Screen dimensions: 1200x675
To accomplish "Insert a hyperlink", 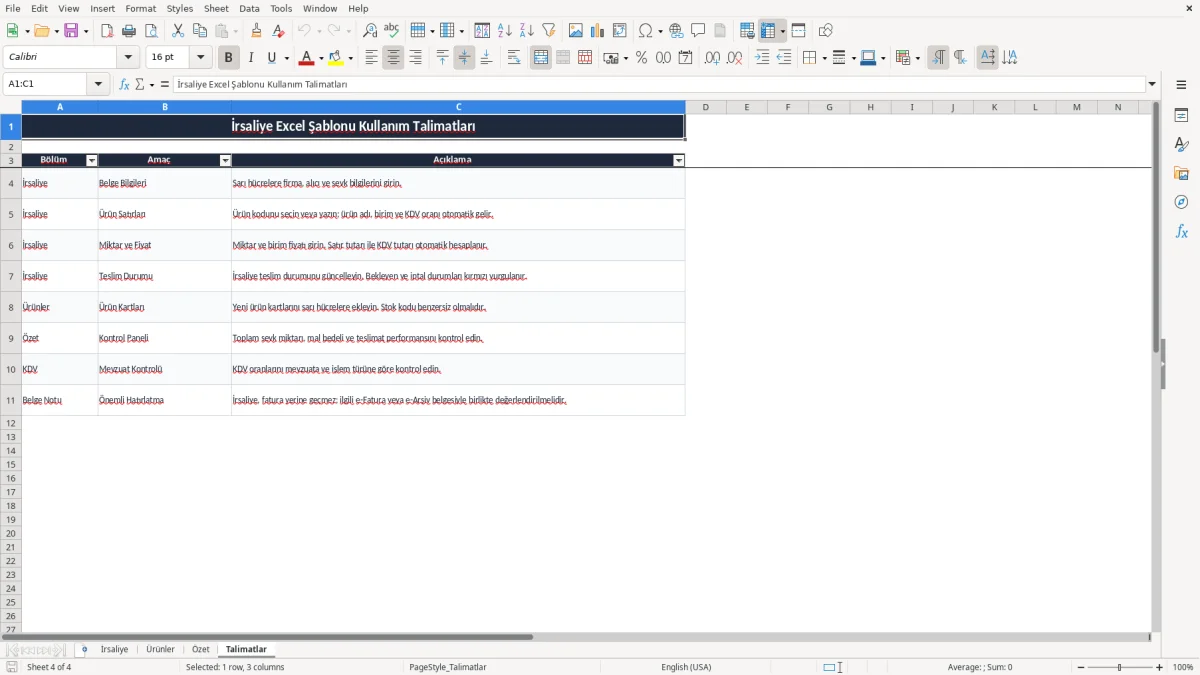I will pos(677,31).
